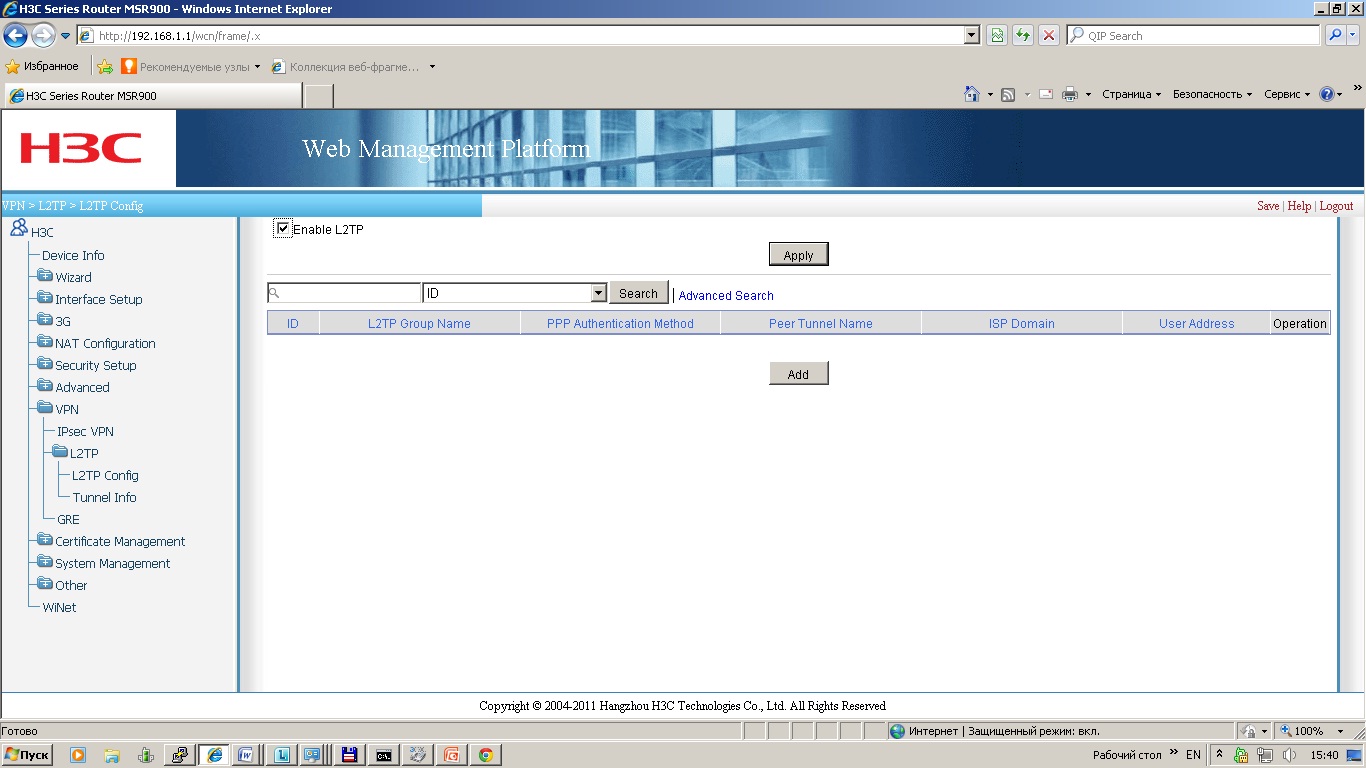Viewport: 1366px width, 768px height.
Task: Toggle the Enable L2TP checkbox
Action: (283, 229)
